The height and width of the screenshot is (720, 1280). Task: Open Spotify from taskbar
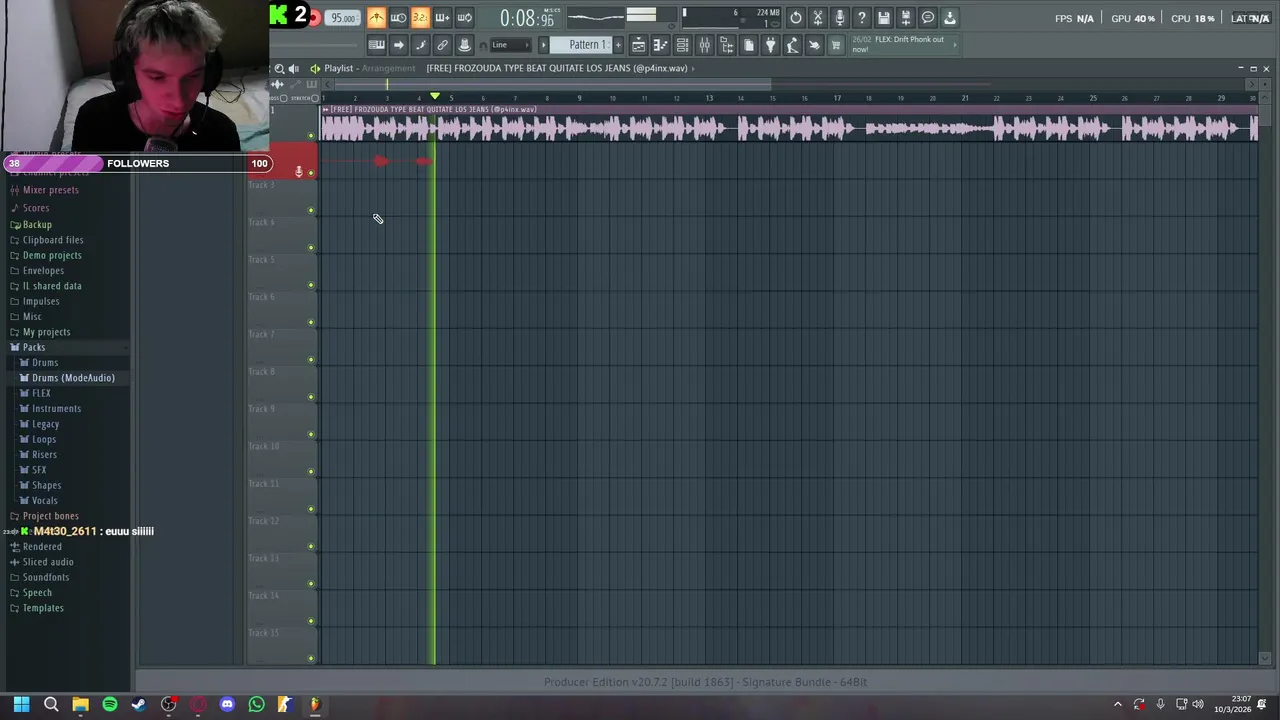click(x=110, y=704)
